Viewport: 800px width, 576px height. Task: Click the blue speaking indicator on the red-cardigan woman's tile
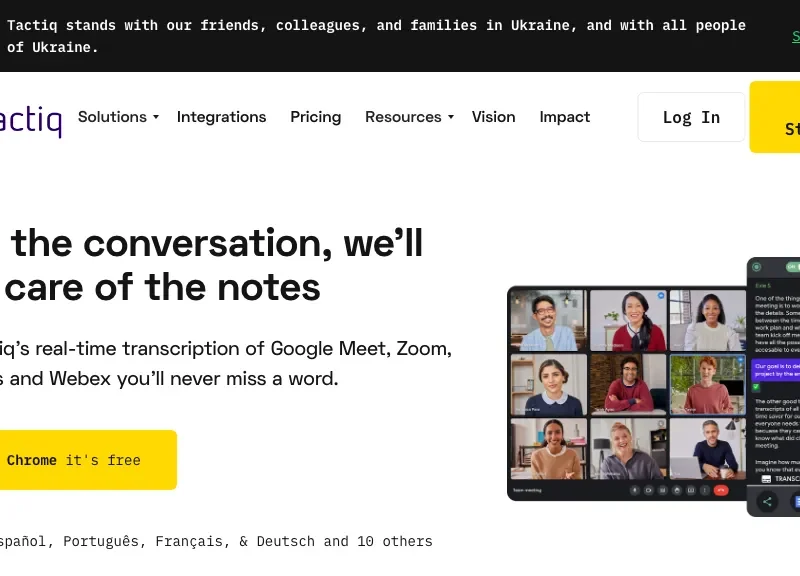pos(661,295)
